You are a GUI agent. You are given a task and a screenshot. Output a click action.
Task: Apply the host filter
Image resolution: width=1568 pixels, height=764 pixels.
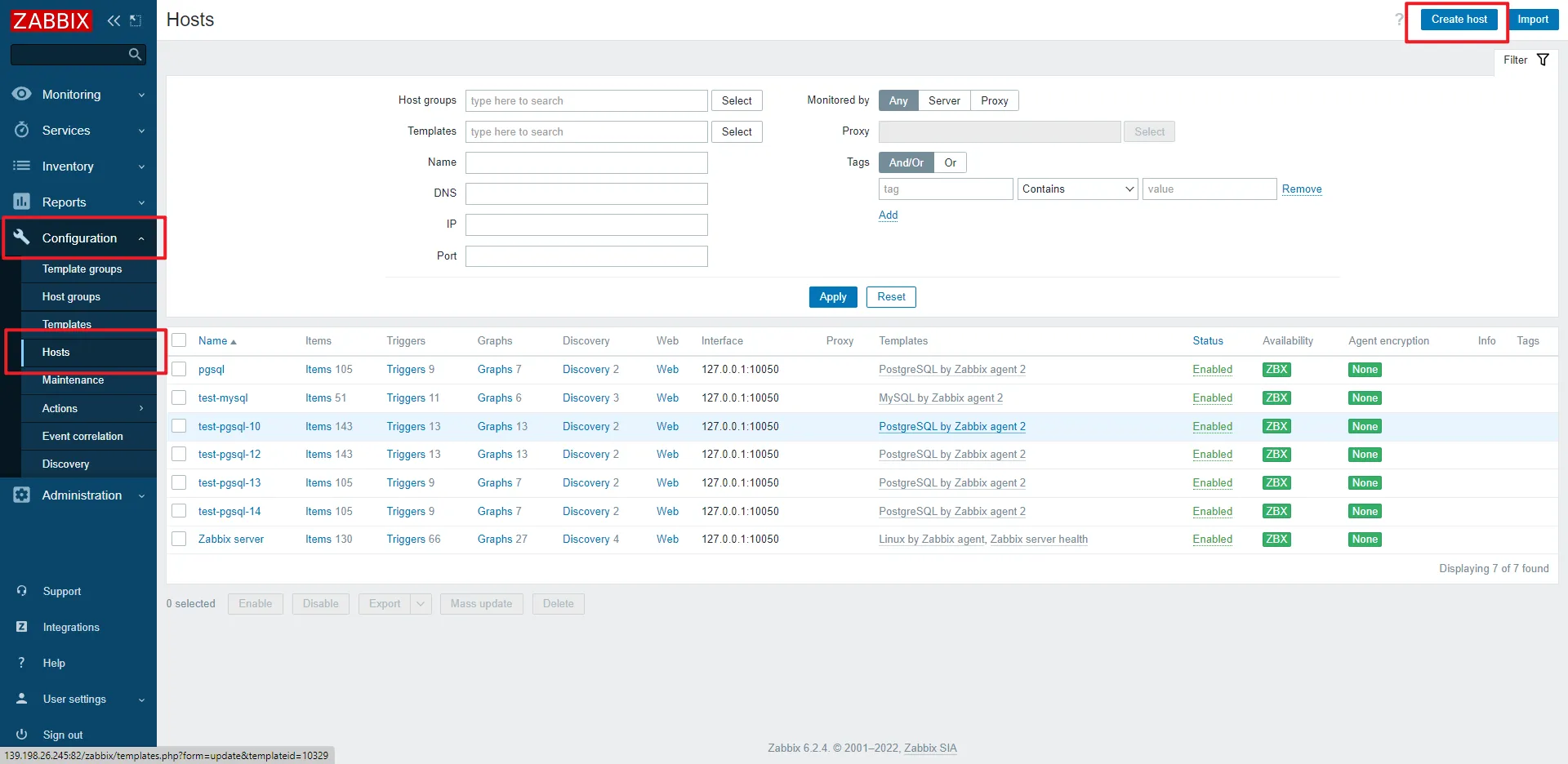833,297
